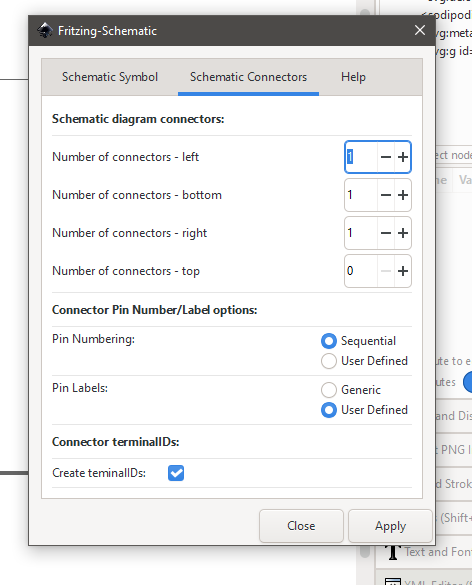Screen dimensions: 472x585
Task: Close the Fritzing-Schematic dialog with X
Action: click(x=420, y=30)
